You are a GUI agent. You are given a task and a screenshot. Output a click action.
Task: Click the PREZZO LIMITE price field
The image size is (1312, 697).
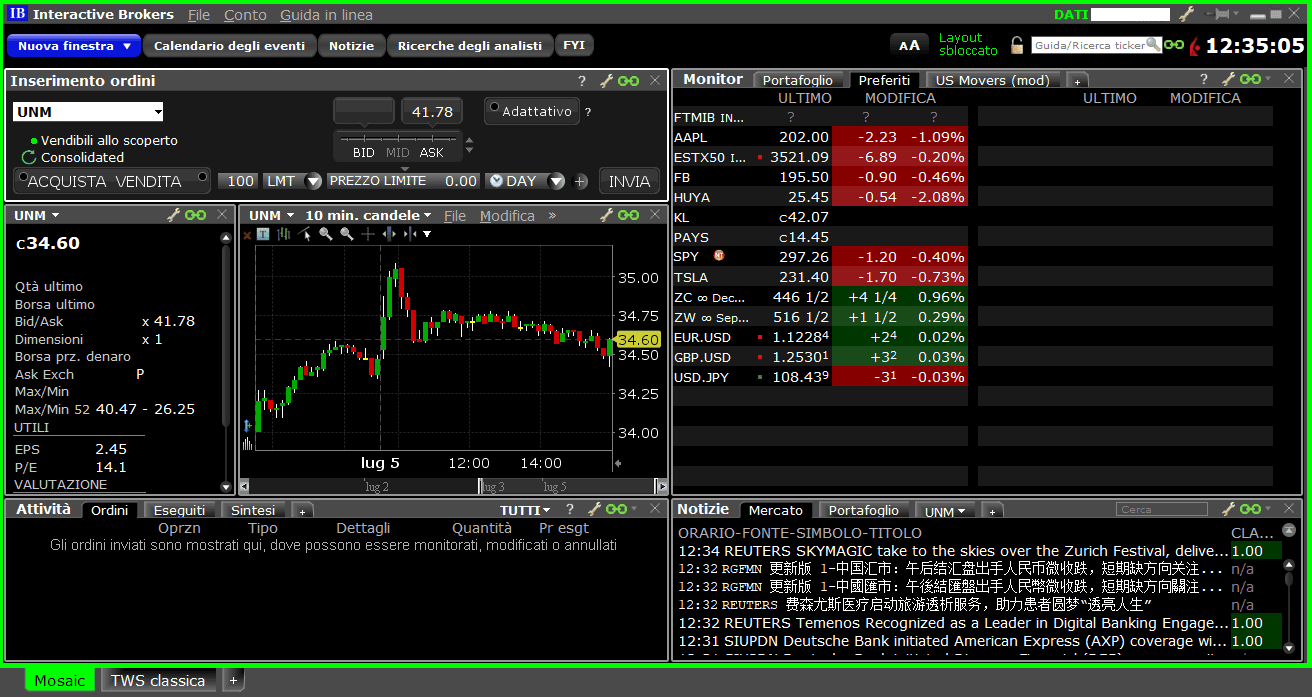pos(404,181)
